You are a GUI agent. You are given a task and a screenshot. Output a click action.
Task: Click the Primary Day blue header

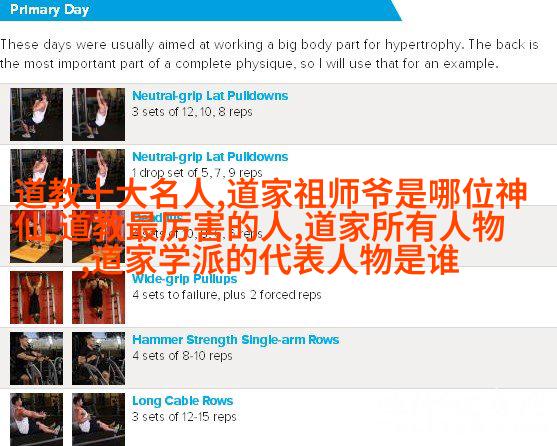click(x=200, y=10)
